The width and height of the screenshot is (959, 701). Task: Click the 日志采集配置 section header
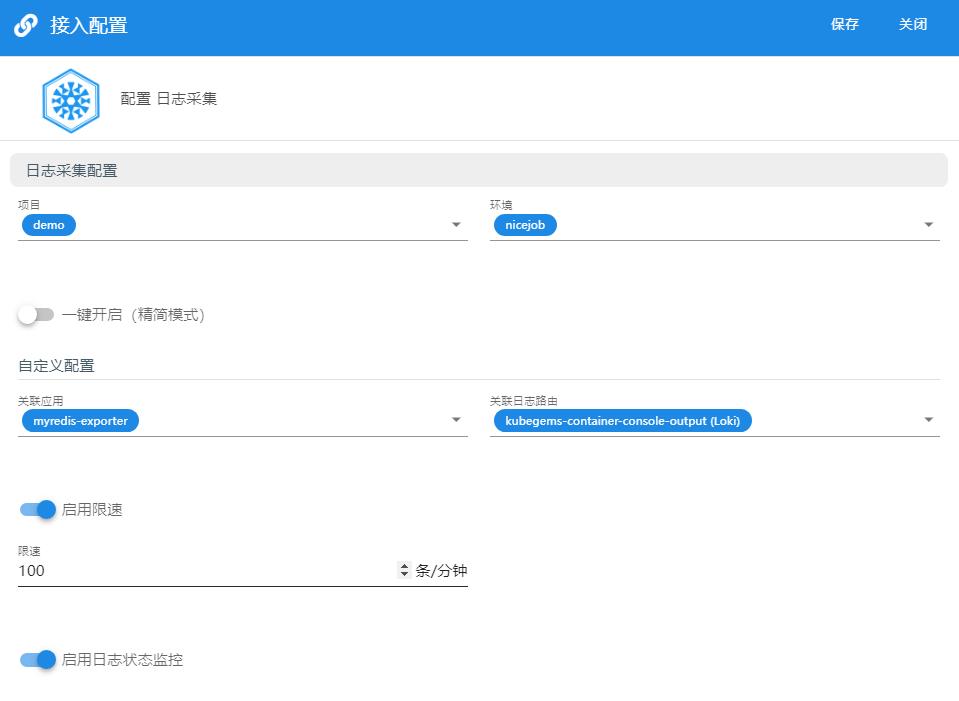[x=479, y=170]
